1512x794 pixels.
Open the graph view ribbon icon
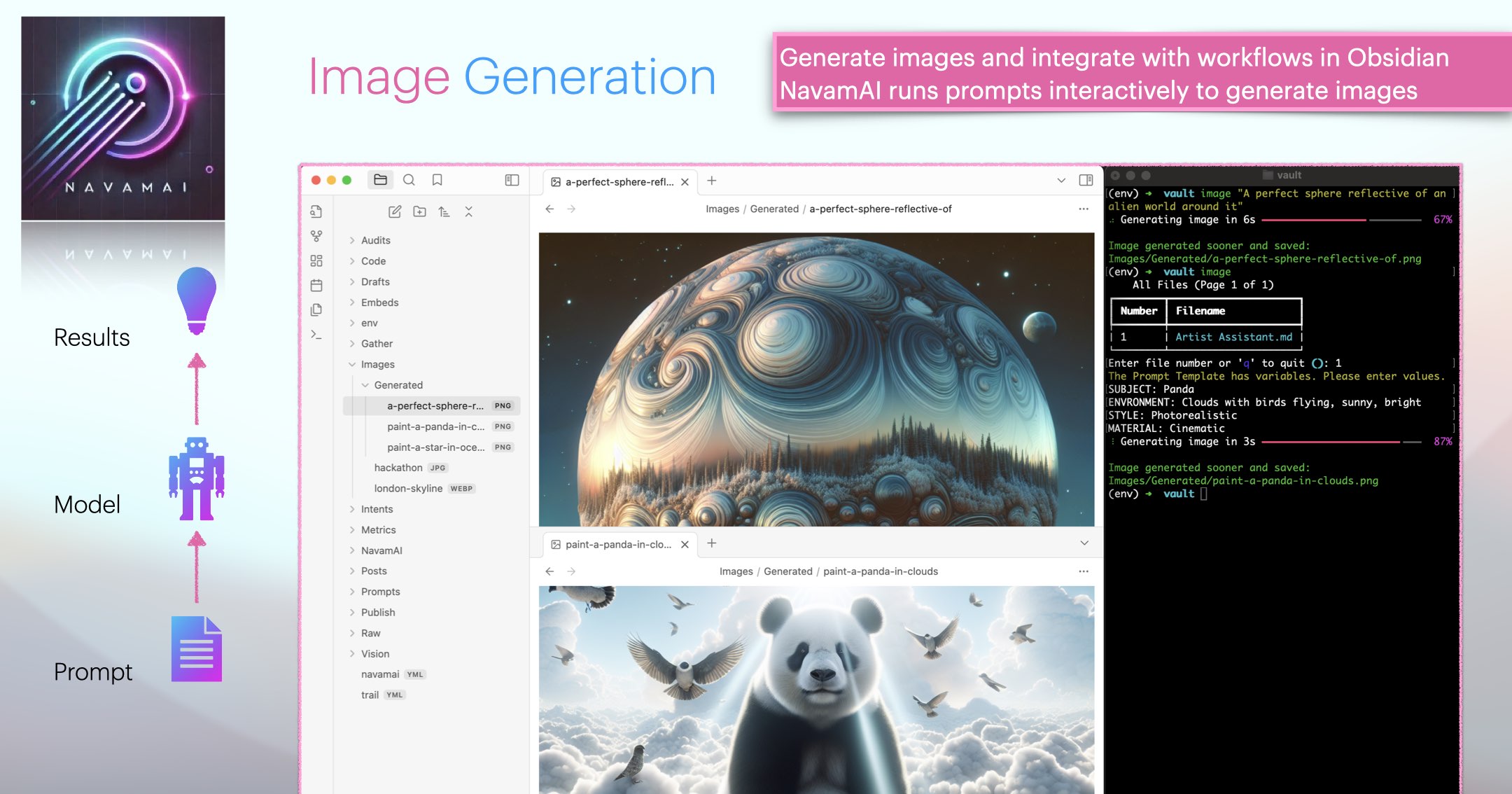pos(316,236)
